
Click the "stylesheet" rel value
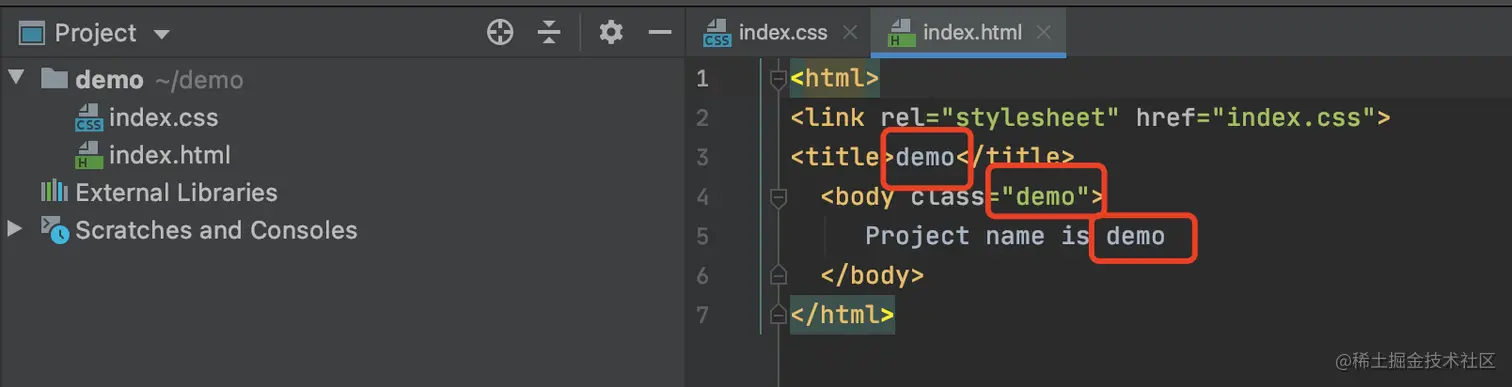(x=1029, y=118)
